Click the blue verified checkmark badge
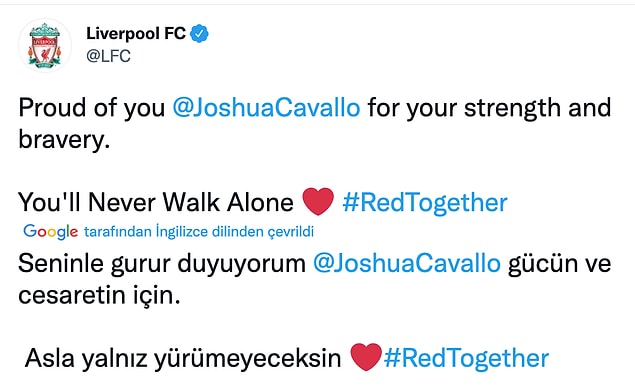This screenshot has width=635, height=387. tap(200, 33)
